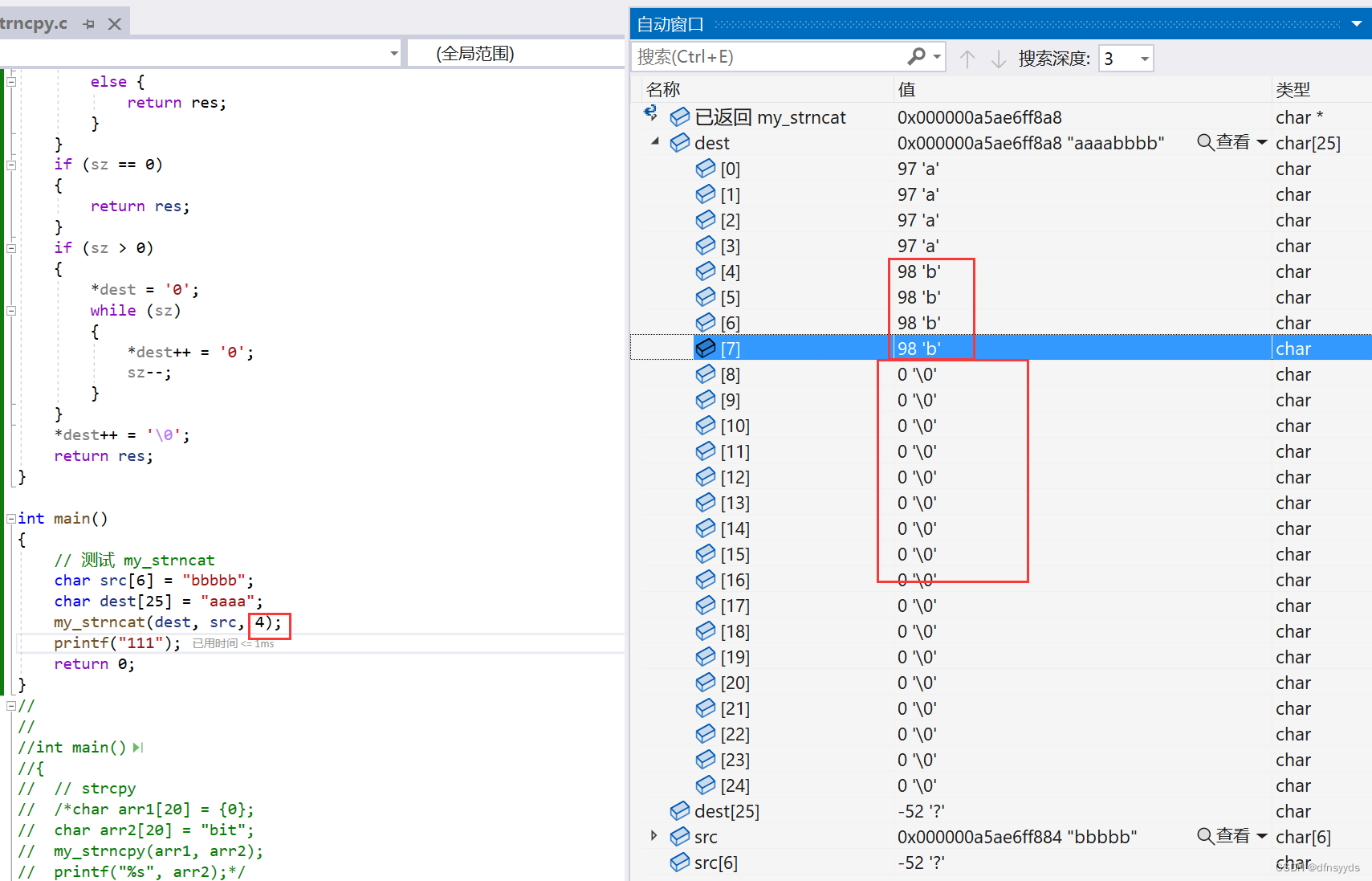The width and height of the screenshot is (1372, 881).
Task: Click the 值 column header
Action: pos(907,89)
